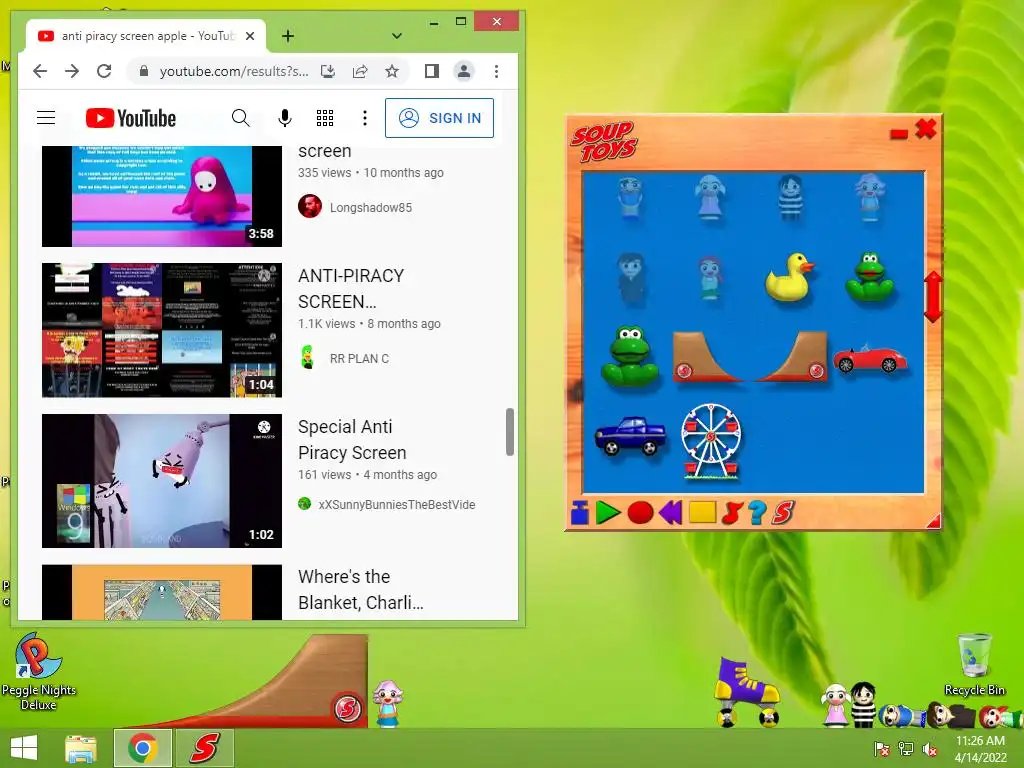Select the faded striped-shirt doll in toy box
Screen dimensions: 1024x768
point(790,197)
